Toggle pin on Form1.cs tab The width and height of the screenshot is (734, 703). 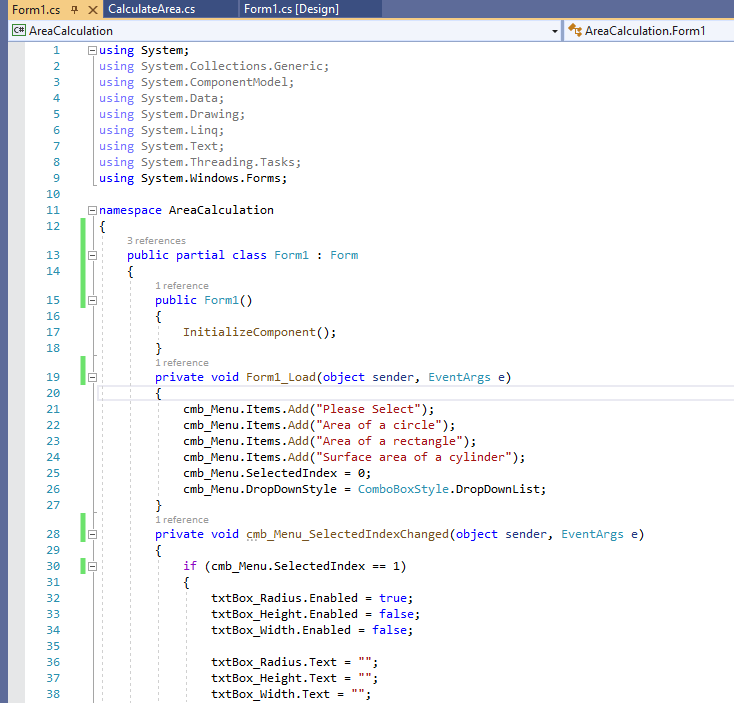pyautogui.click(x=74, y=9)
